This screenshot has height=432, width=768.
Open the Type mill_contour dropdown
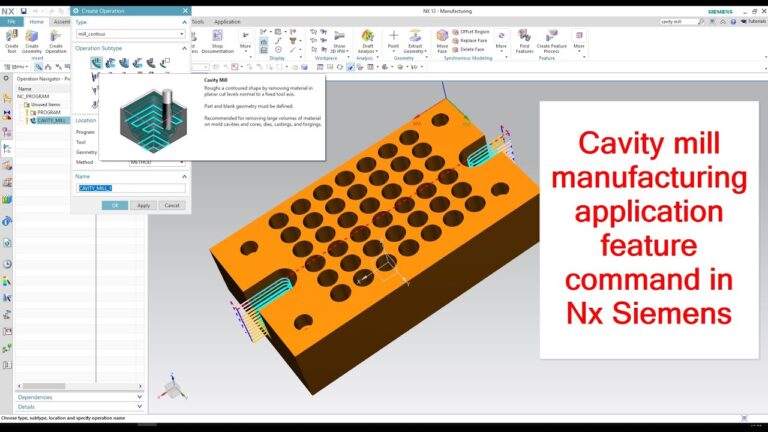130,34
